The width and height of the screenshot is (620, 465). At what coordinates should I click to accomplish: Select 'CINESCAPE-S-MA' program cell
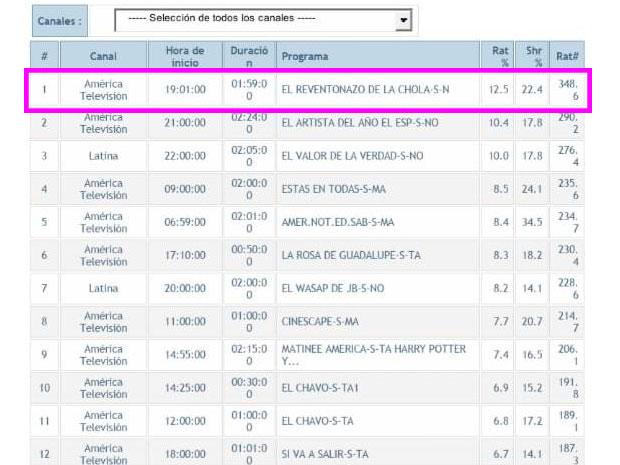[320, 321]
